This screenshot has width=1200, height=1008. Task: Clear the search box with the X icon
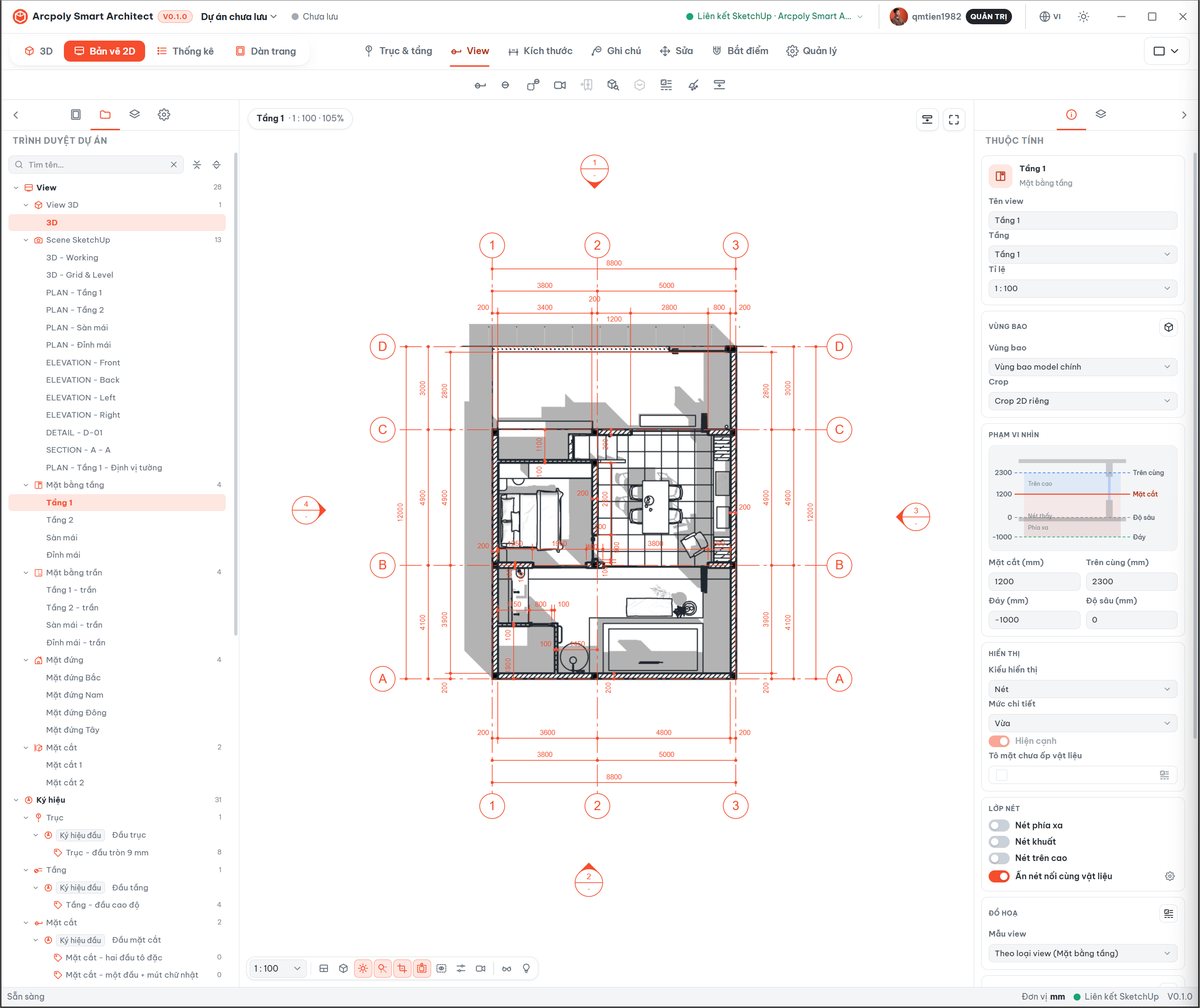(x=173, y=164)
